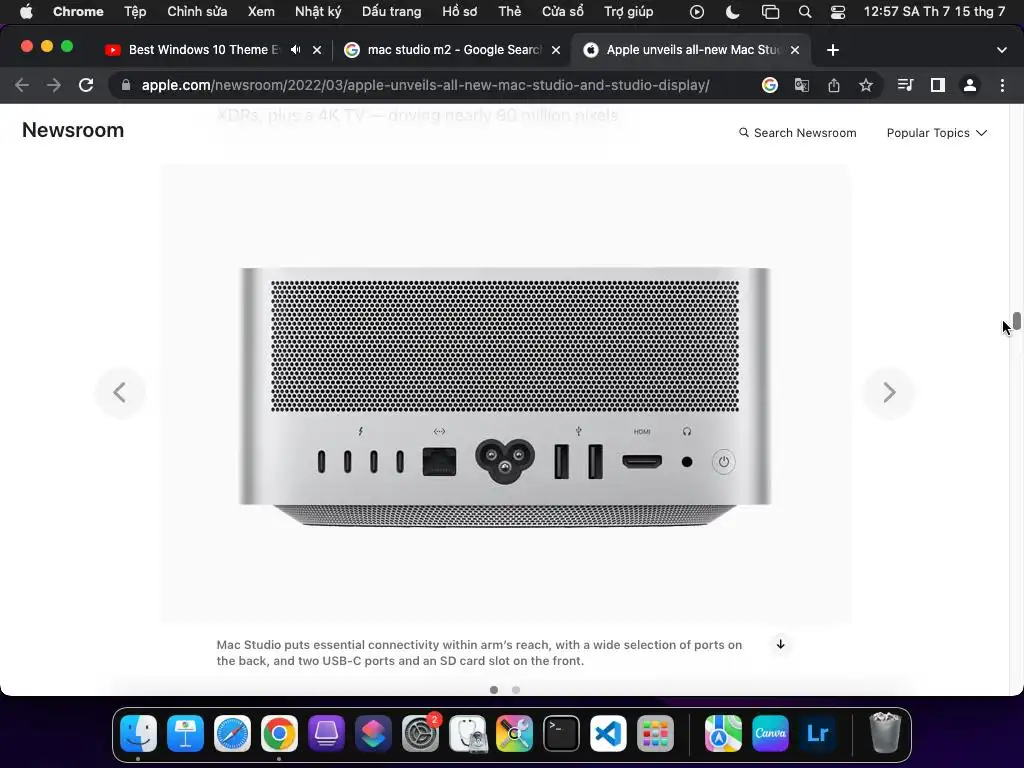1024x768 pixels.
Task: Toggle the Chrome side panel
Action: point(938,85)
